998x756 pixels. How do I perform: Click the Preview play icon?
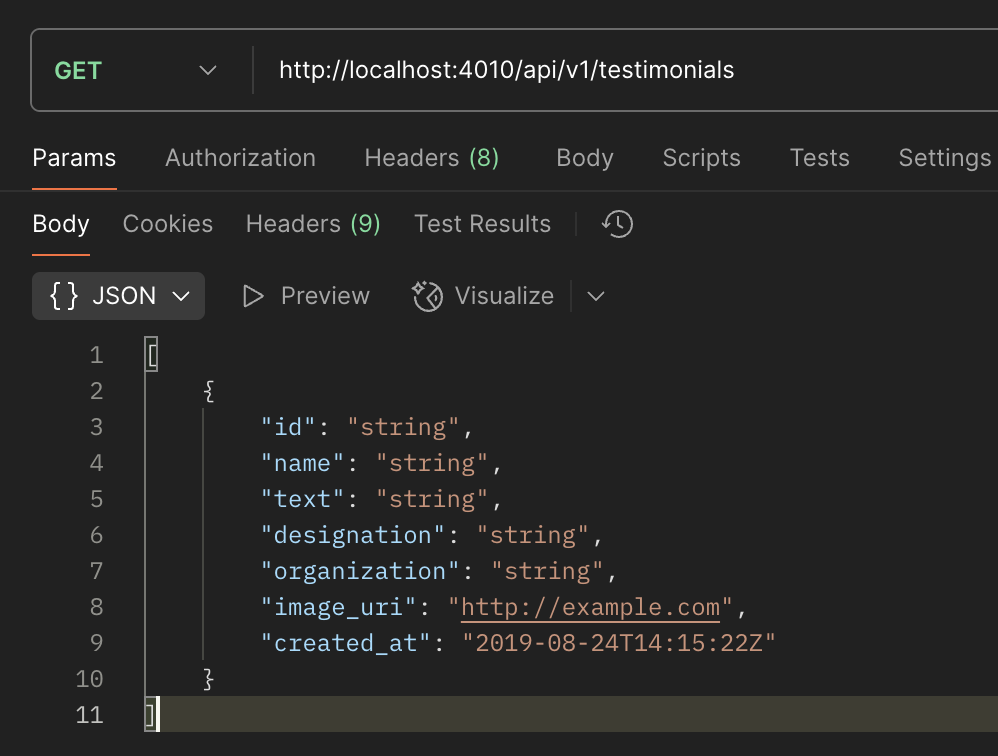pyautogui.click(x=254, y=296)
